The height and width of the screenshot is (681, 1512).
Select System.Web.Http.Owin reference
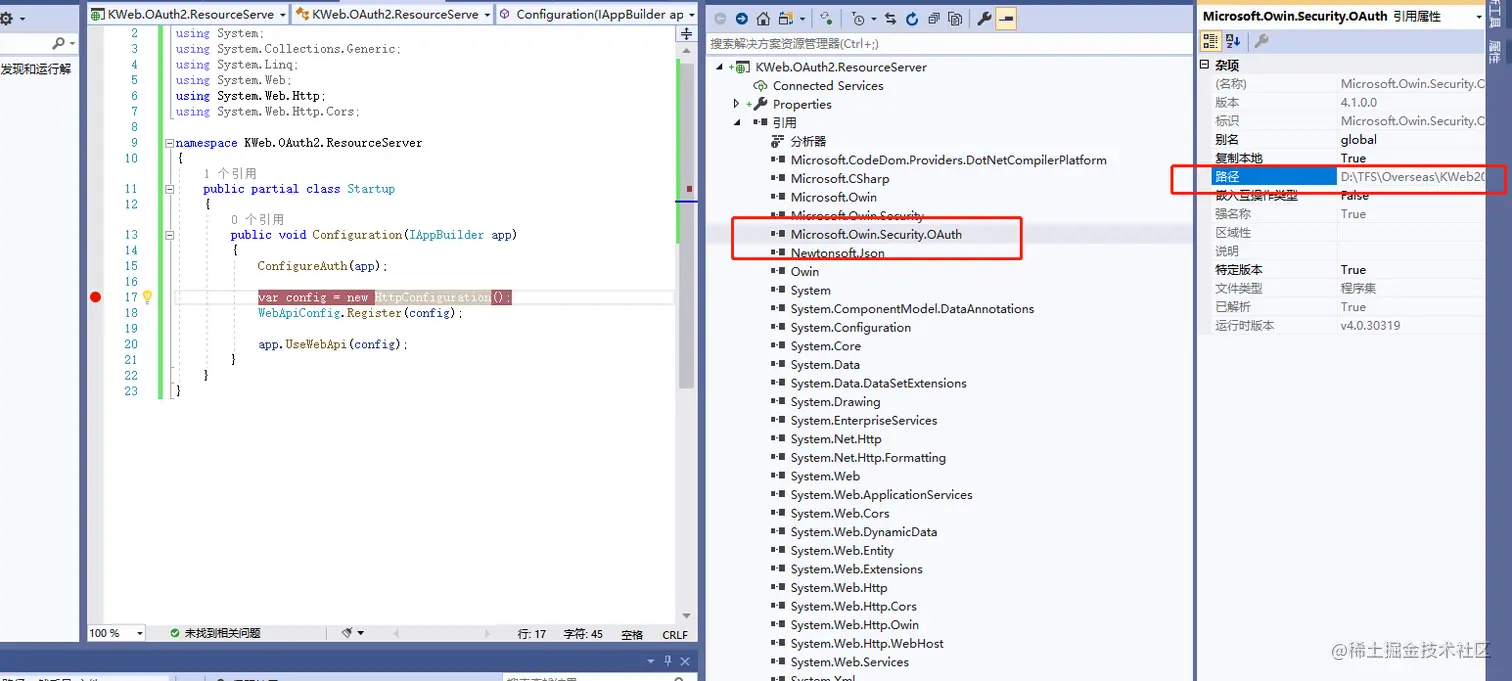pyautogui.click(x=854, y=625)
